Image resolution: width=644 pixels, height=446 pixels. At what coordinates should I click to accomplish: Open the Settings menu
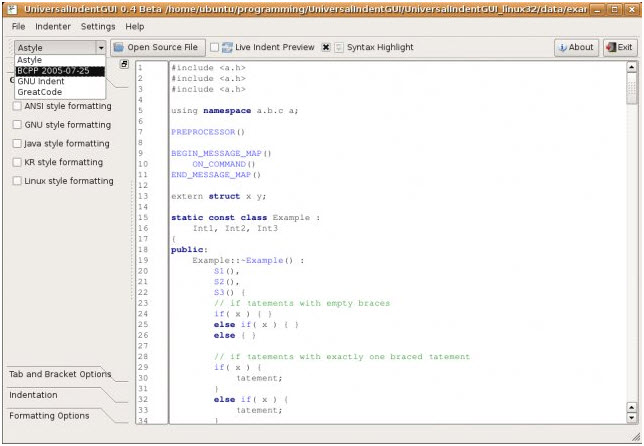98,27
